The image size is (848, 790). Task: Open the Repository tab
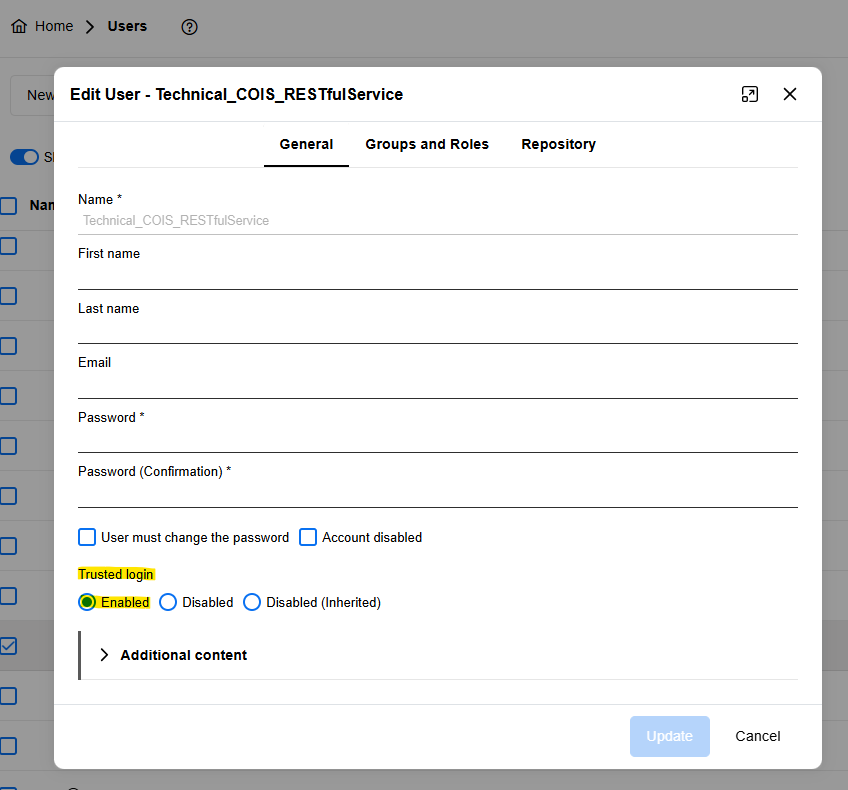pyautogui.click(x=558, y=144)
